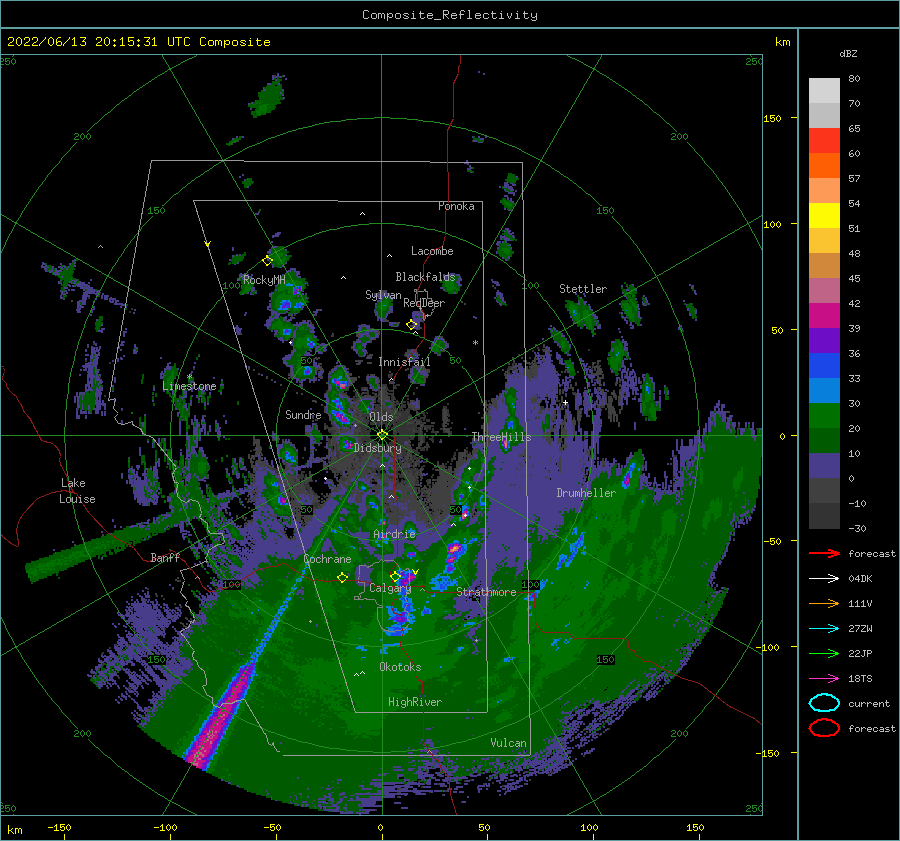
Task: Click the white 04DK arrow icon
Action: pyautogui.click(x=824, y=579)
